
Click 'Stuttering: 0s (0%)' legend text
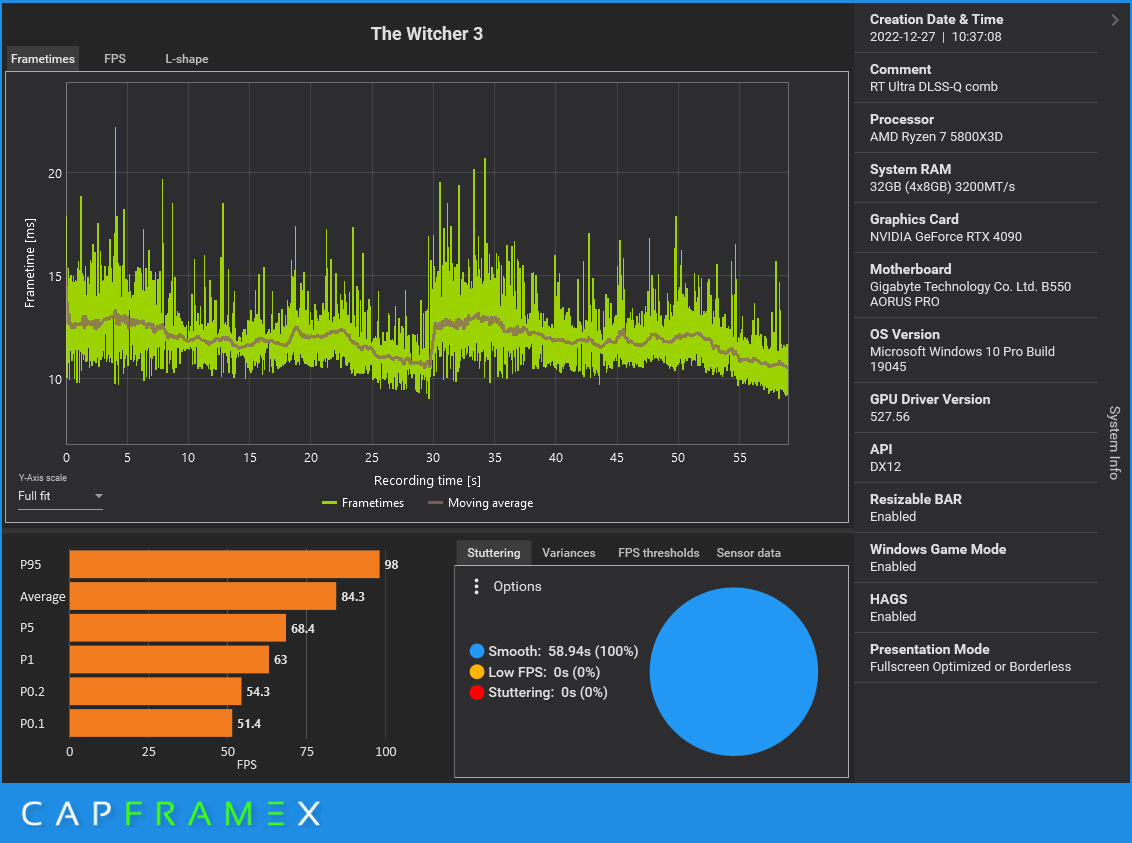click(x=547, y=693)
